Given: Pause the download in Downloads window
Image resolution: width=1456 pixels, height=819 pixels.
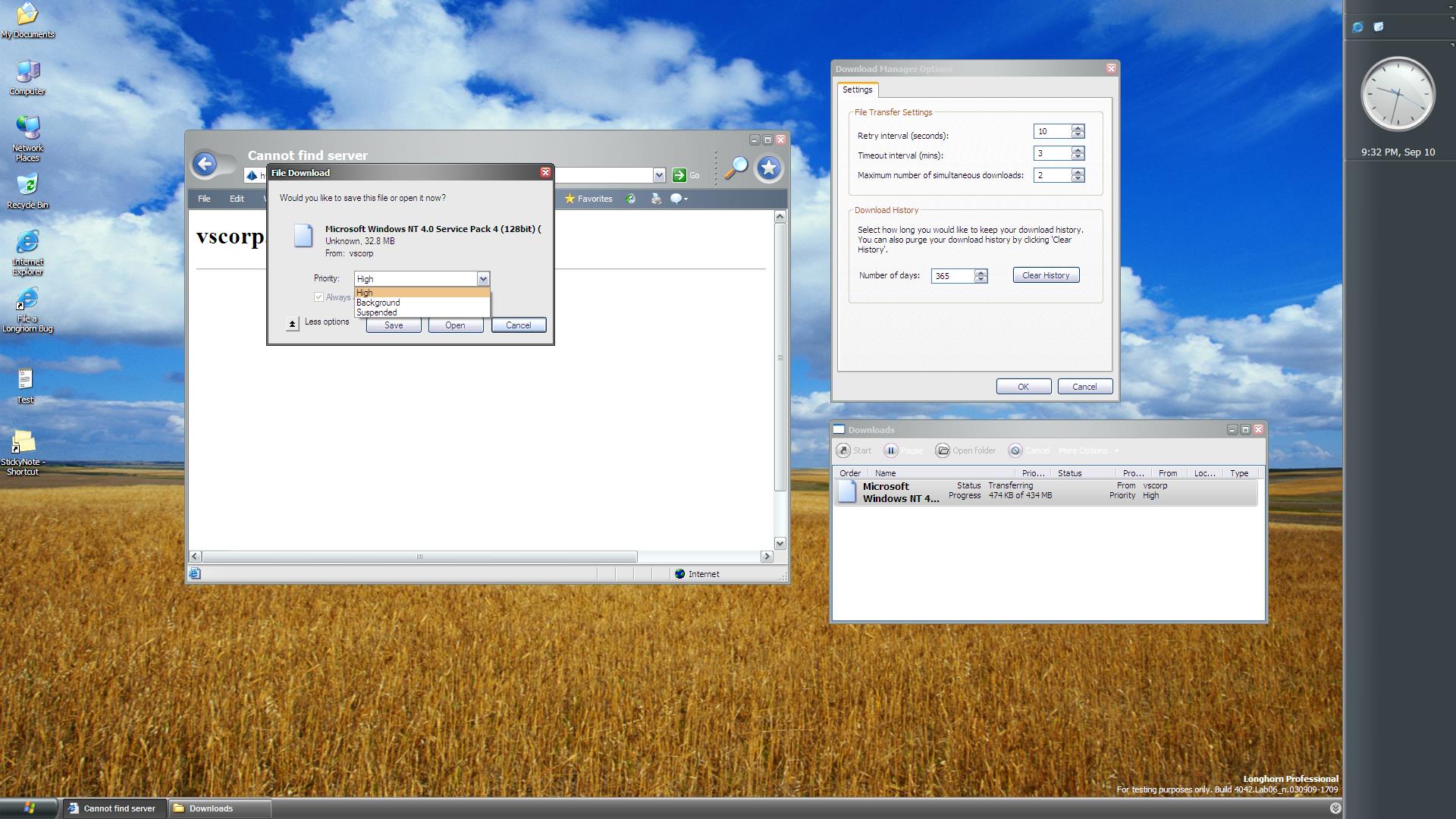Looking at the screenshot, I should (x=892, y=450).
